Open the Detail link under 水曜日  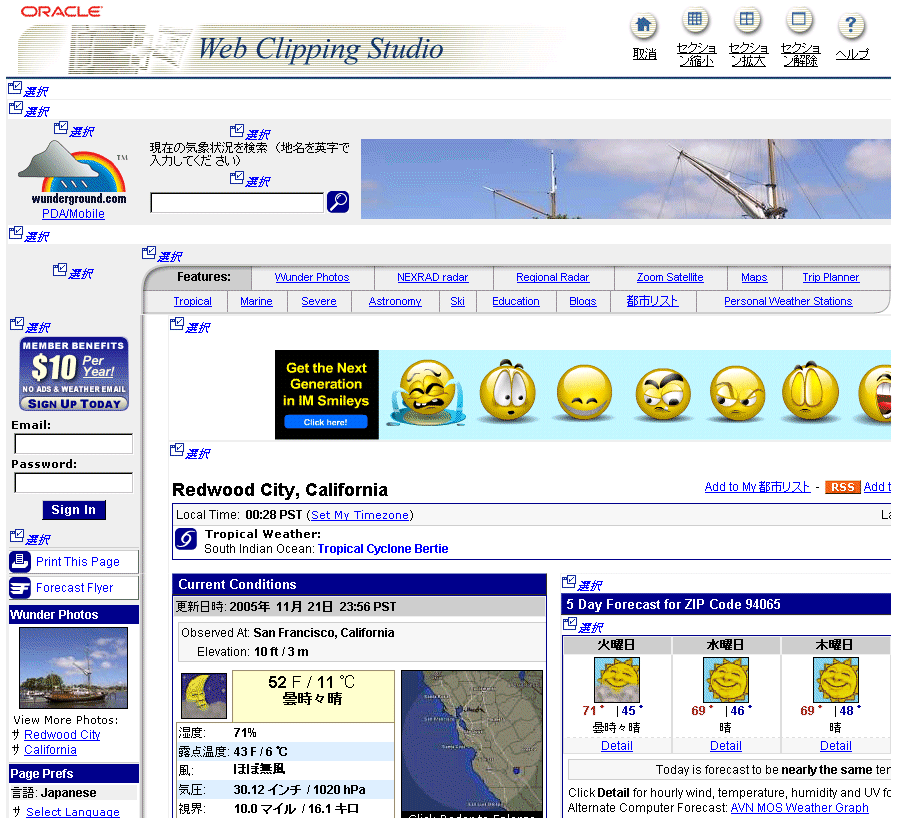click(x=726, y=746)
